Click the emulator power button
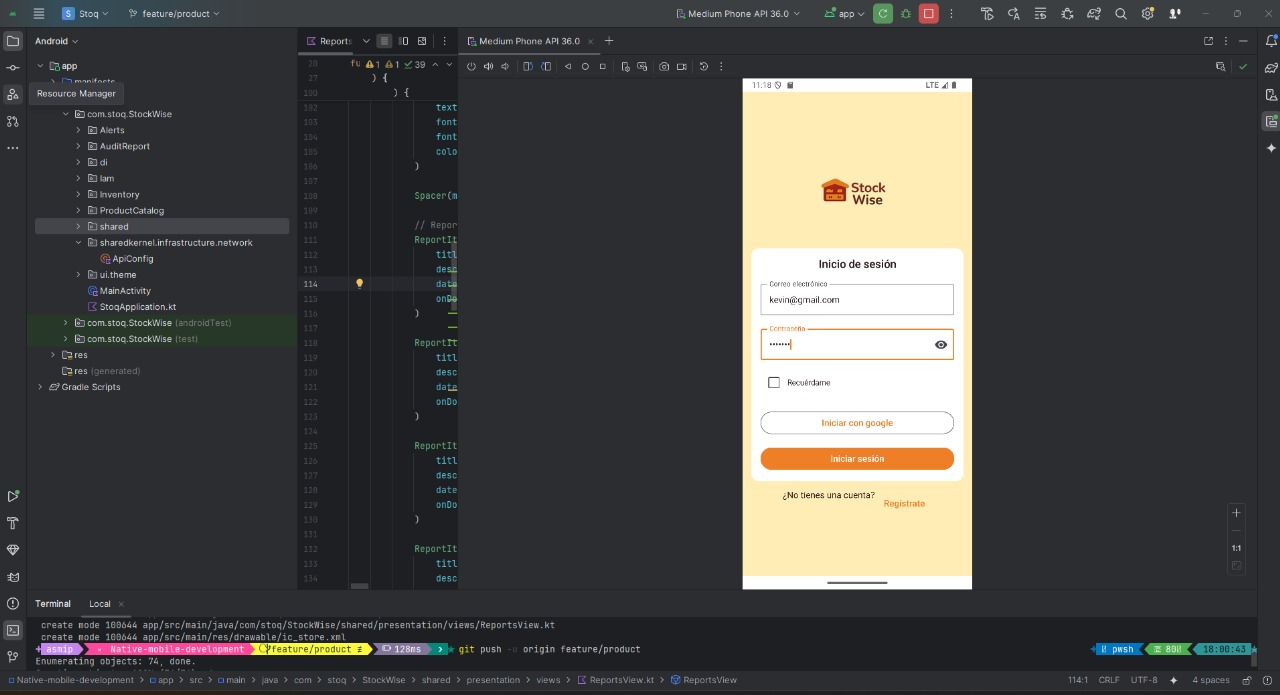Image resolution: width=1280 pixels, height=695 pixels. click(471, 67)
